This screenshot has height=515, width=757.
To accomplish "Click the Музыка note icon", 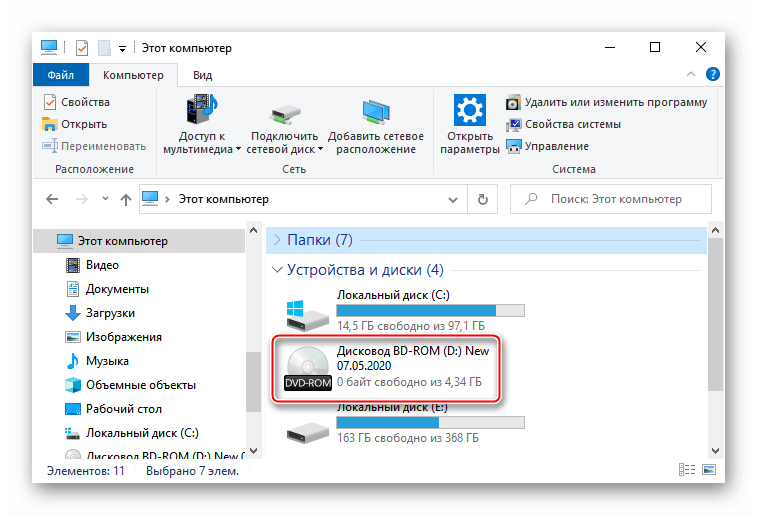I will click(x=73, y=361).
